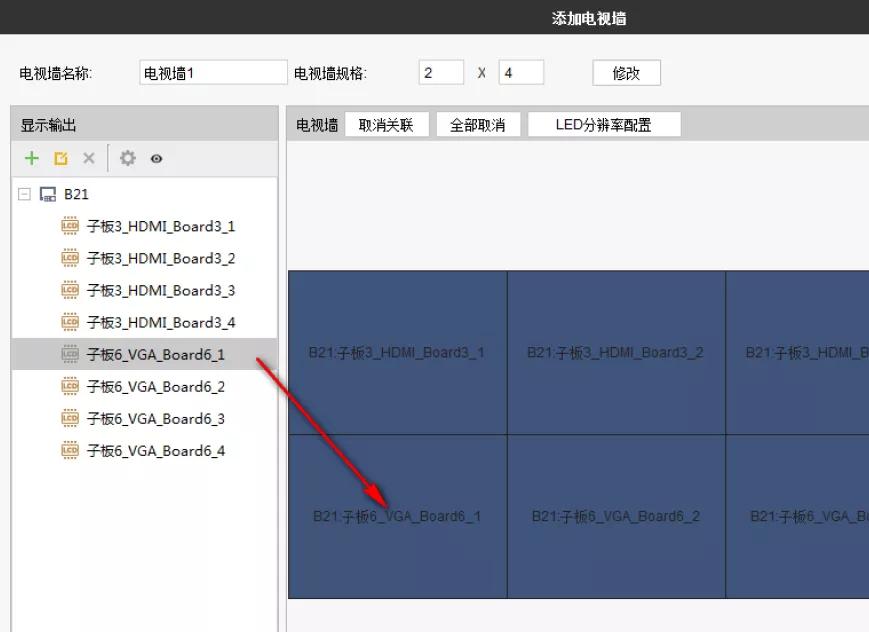Screen dimensions: 869x632
Task: Collapse the B21 tree node
Action: tap(25, 193)
